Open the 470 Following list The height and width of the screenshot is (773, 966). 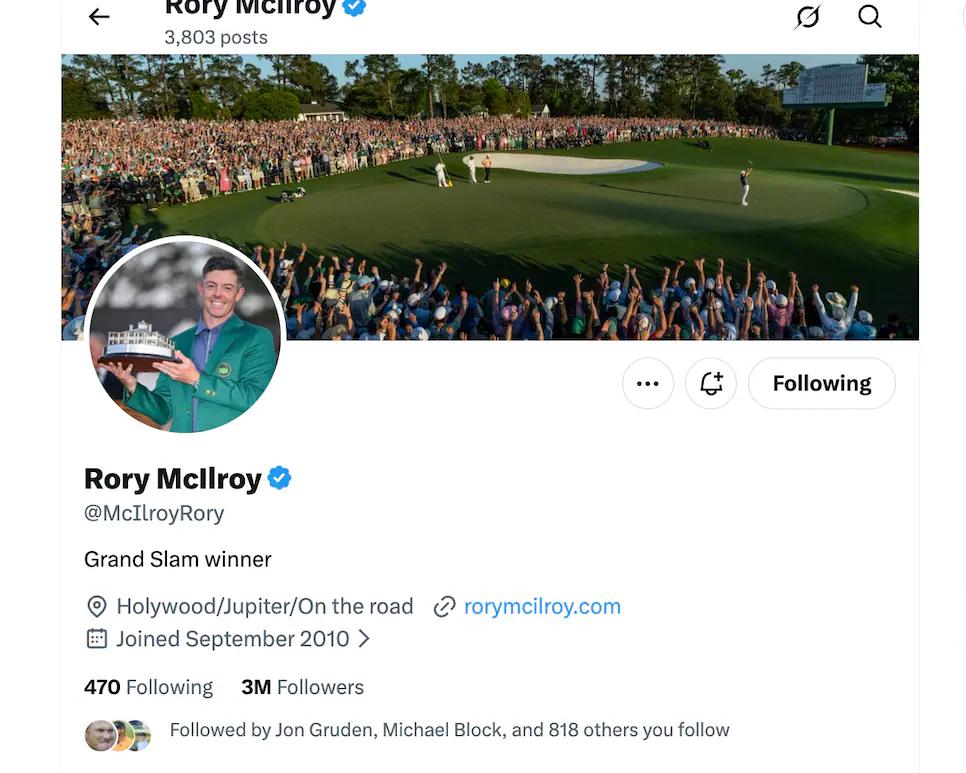pyautogui.click(x=148, y=687)
